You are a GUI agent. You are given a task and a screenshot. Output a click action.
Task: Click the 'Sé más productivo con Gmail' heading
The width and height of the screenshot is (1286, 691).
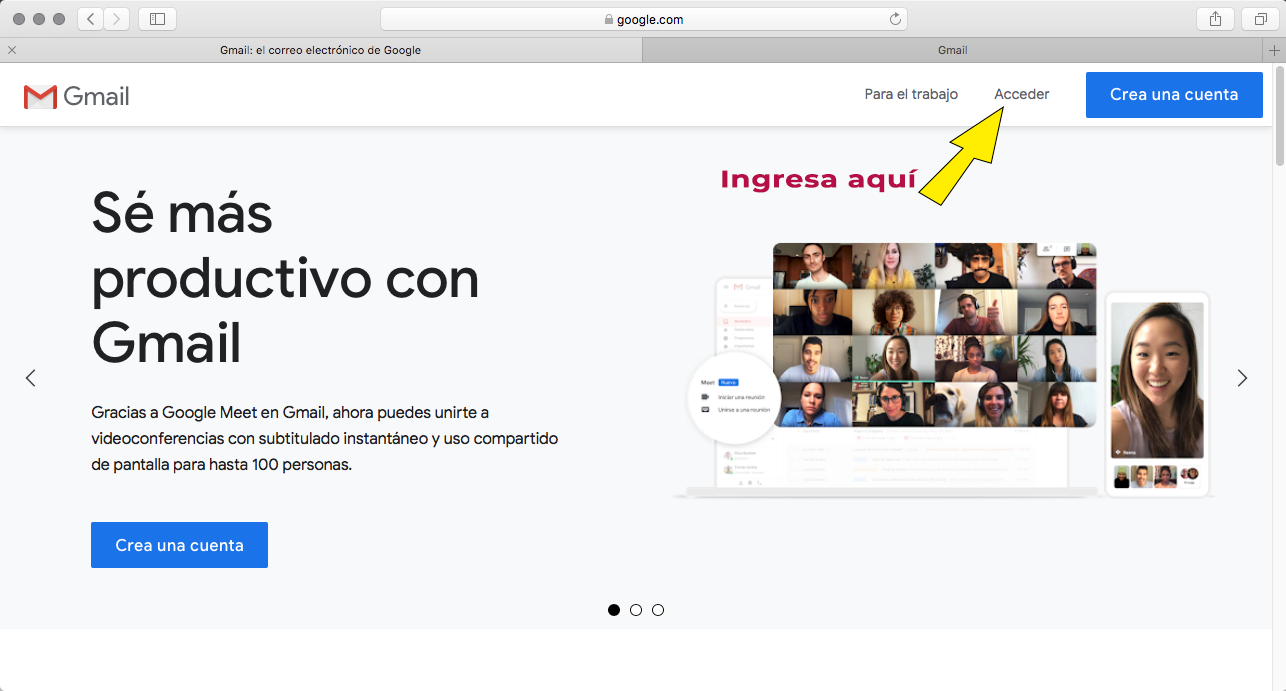point(285,277)
